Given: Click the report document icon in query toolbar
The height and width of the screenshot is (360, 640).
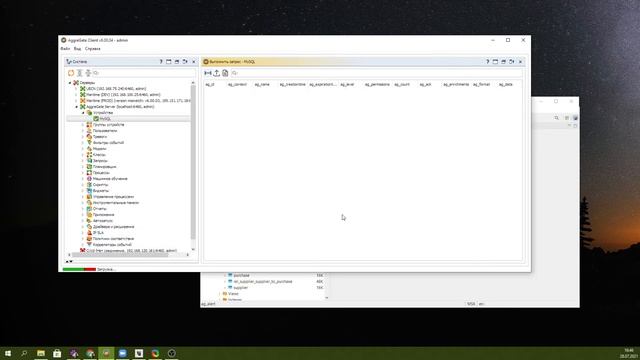Looking at the screenshot, I should (225, 73).
